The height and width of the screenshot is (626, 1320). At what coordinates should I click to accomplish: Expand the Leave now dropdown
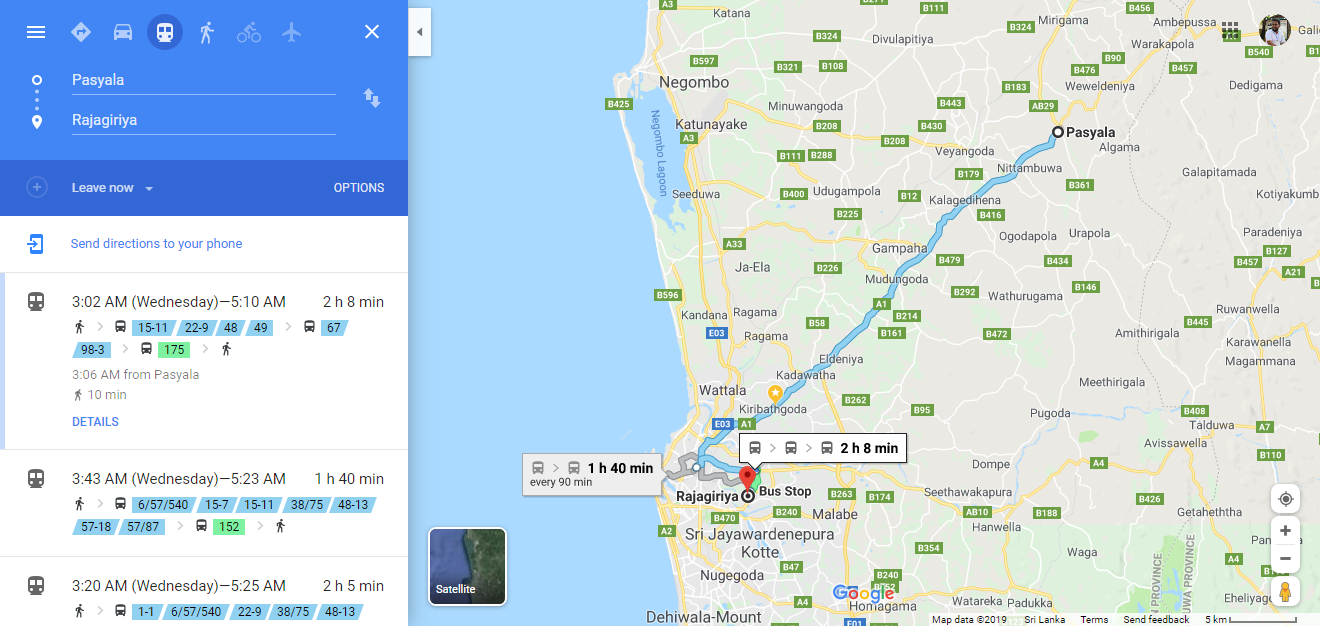tap(113, 188)
